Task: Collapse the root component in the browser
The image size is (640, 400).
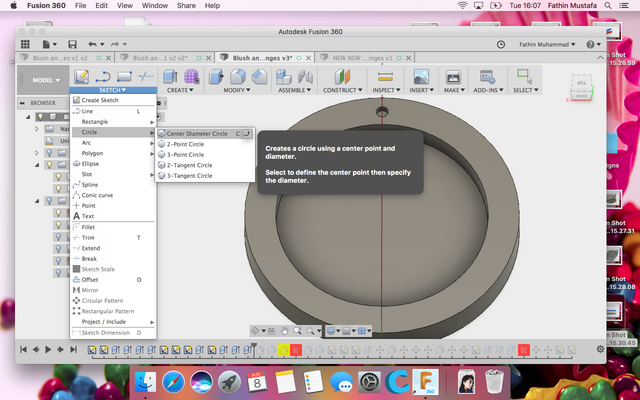Action: pos(28,117)
